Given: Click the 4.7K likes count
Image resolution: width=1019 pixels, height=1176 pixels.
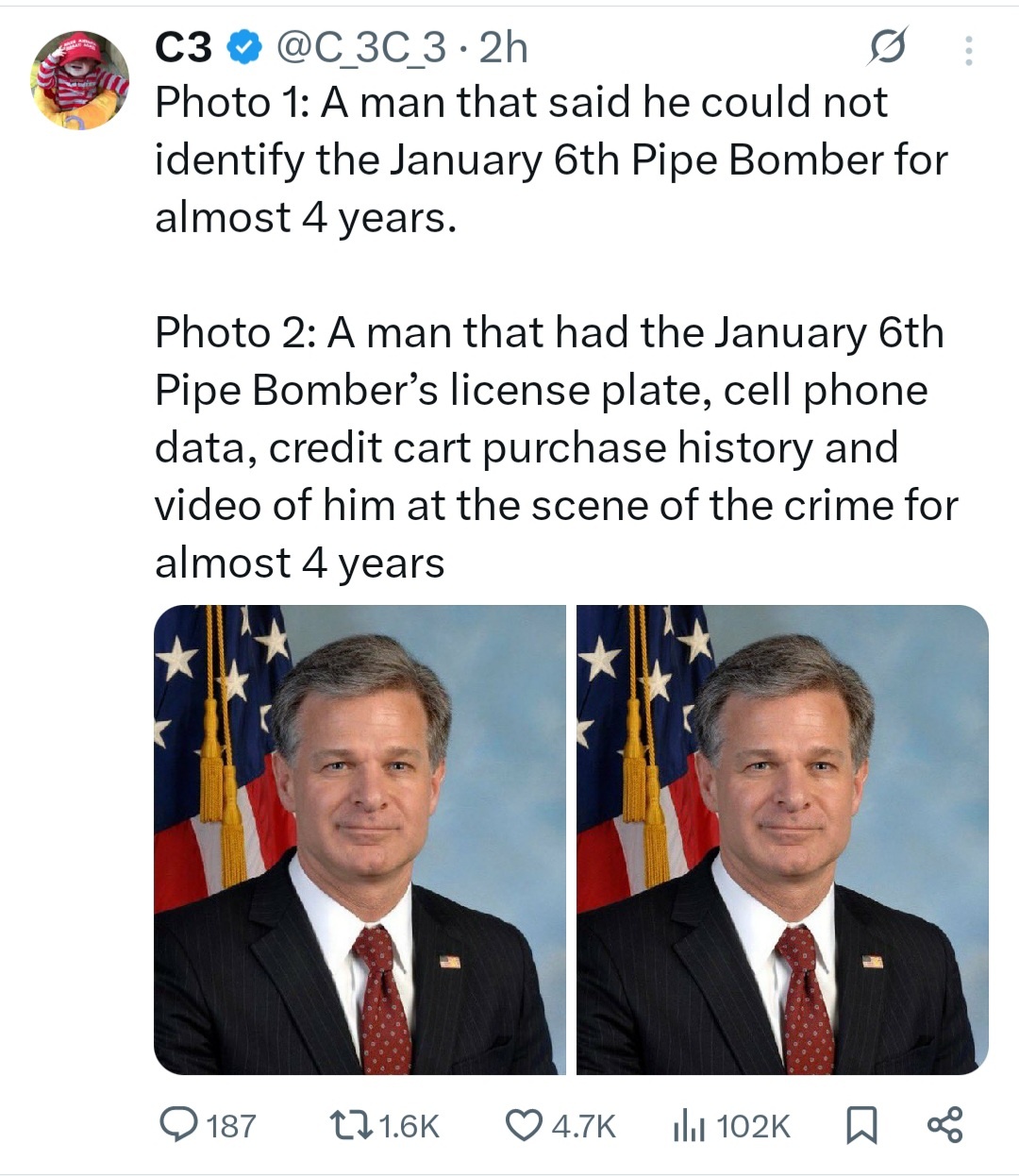Looking at the screenshot, I should pos(583,1125).
